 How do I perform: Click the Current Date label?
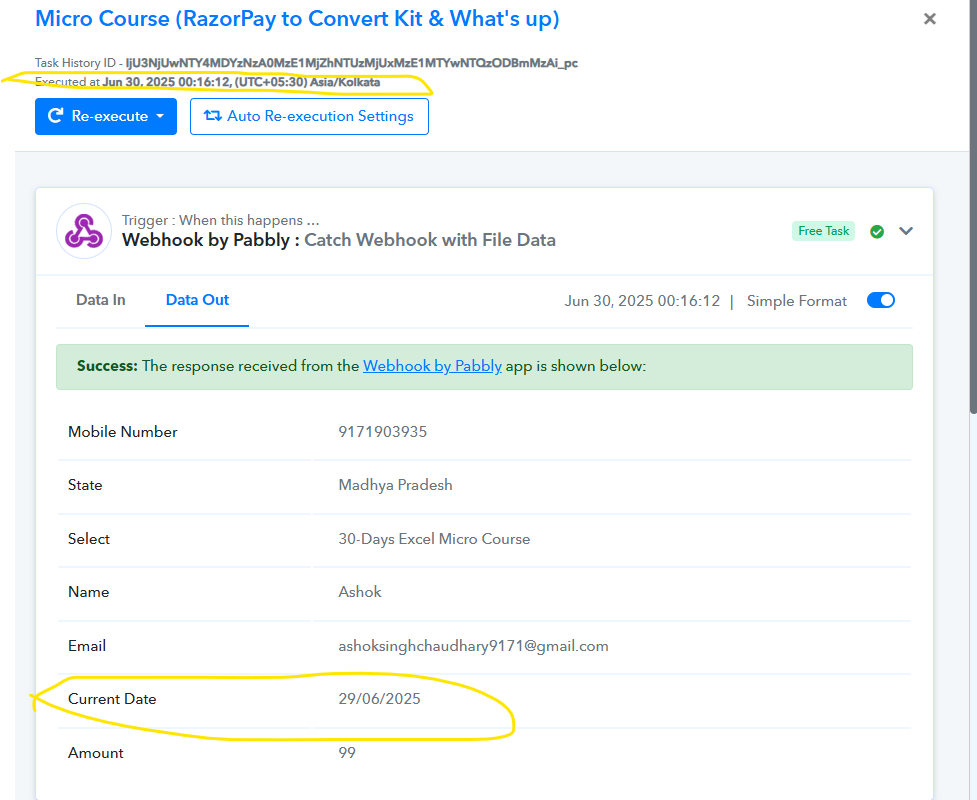tap(112, 699)
